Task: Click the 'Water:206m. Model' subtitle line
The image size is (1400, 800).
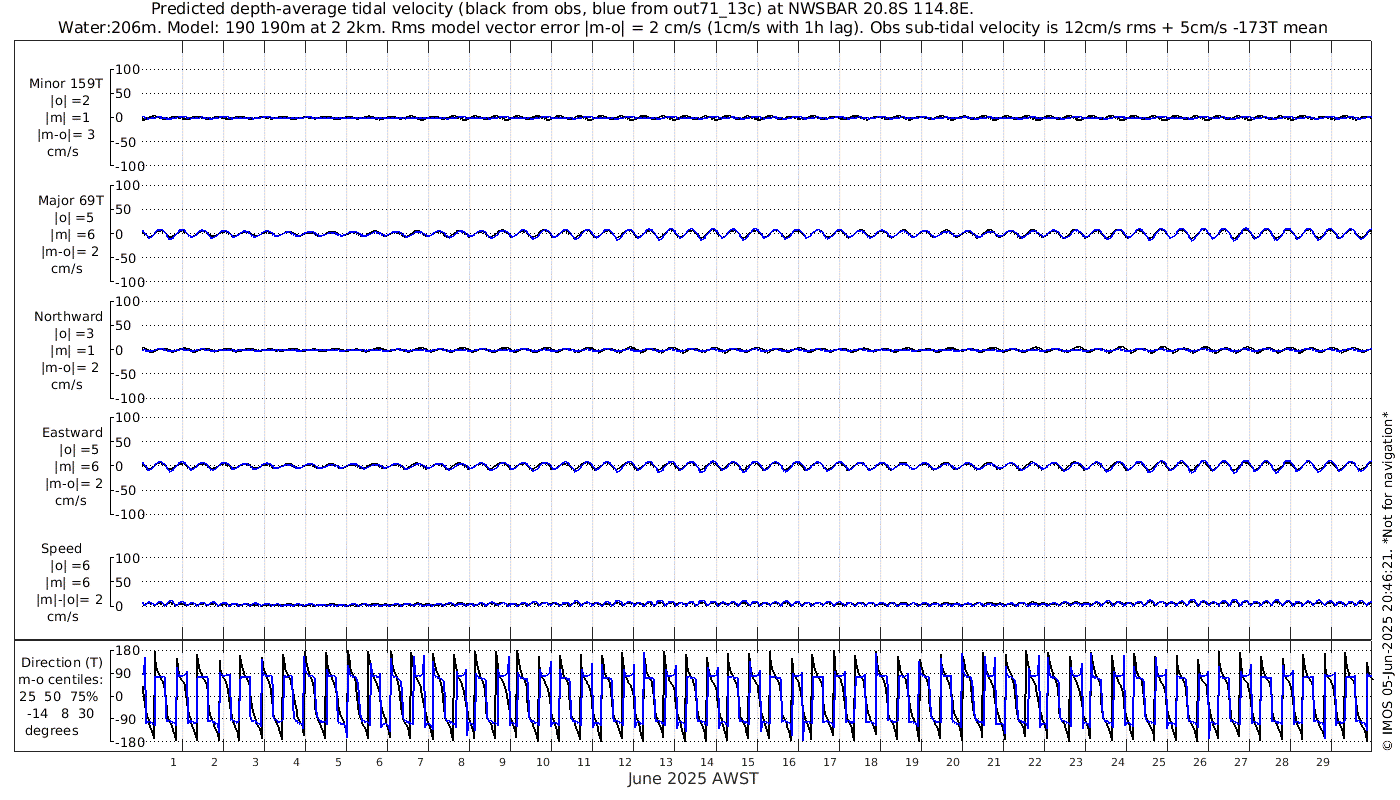Action: click(693, 27)
